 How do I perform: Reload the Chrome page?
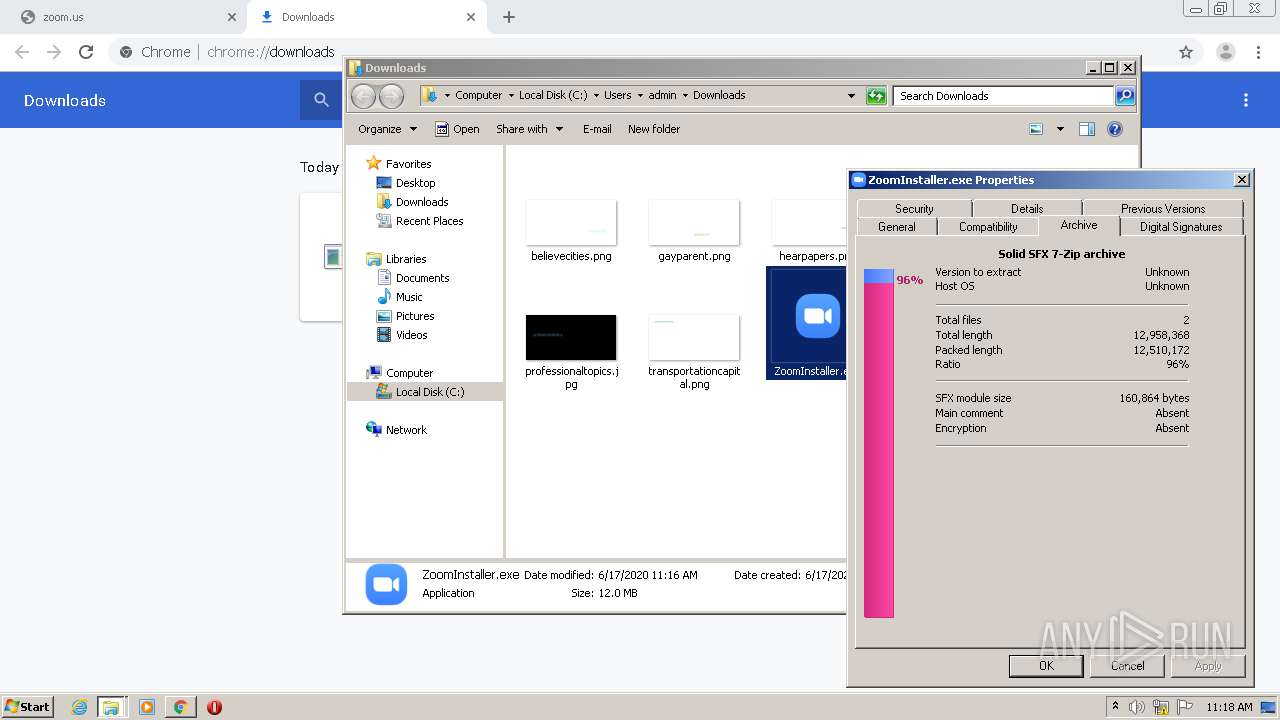[86, 52]
